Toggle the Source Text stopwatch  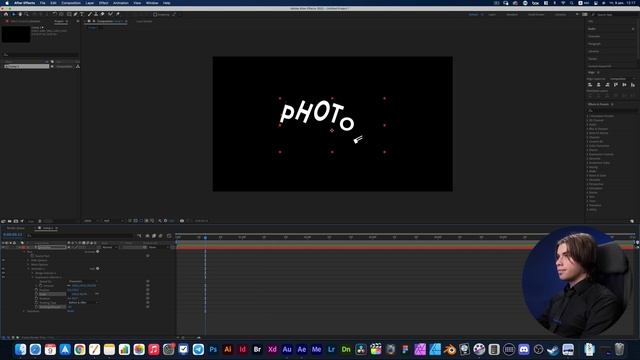click(32, 256)
